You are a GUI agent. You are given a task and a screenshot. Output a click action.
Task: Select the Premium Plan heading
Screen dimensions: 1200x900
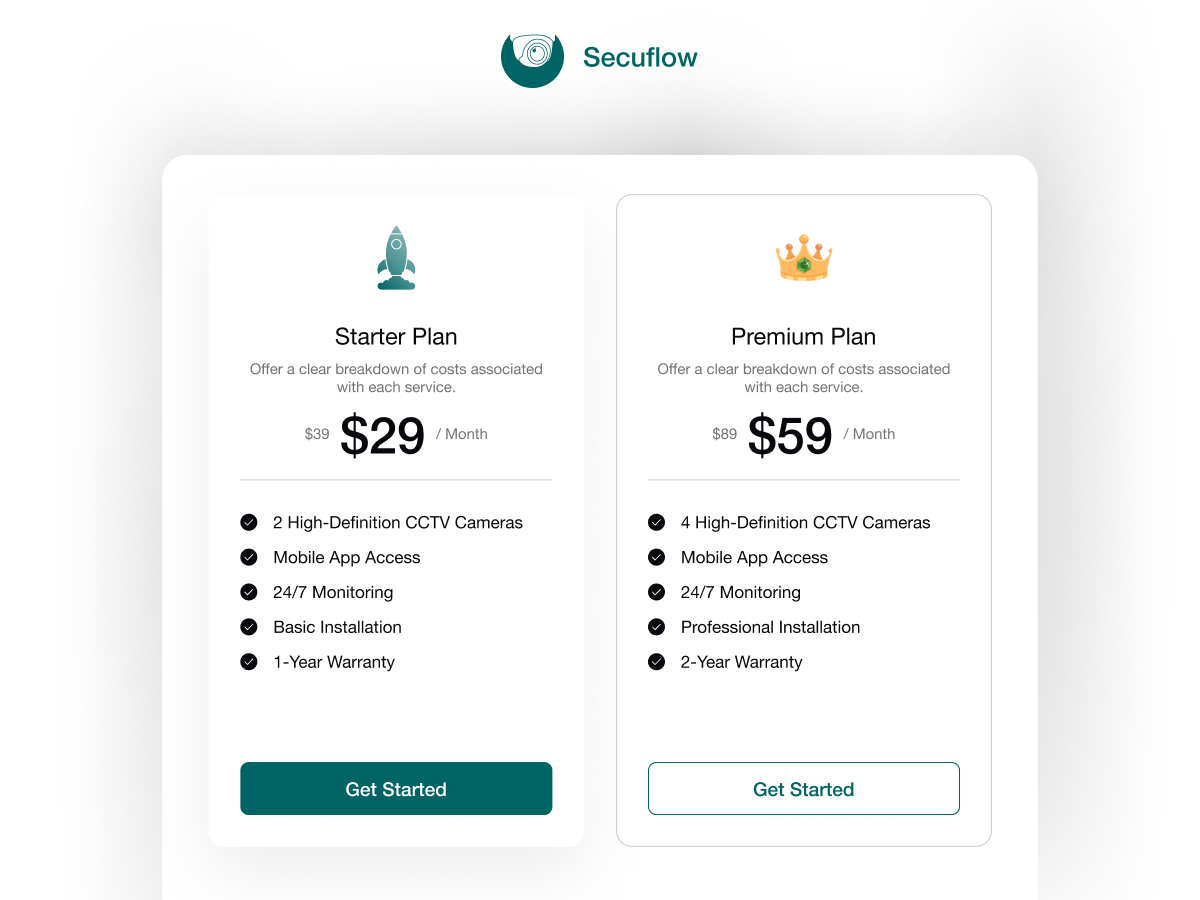[x=804, y=336]
